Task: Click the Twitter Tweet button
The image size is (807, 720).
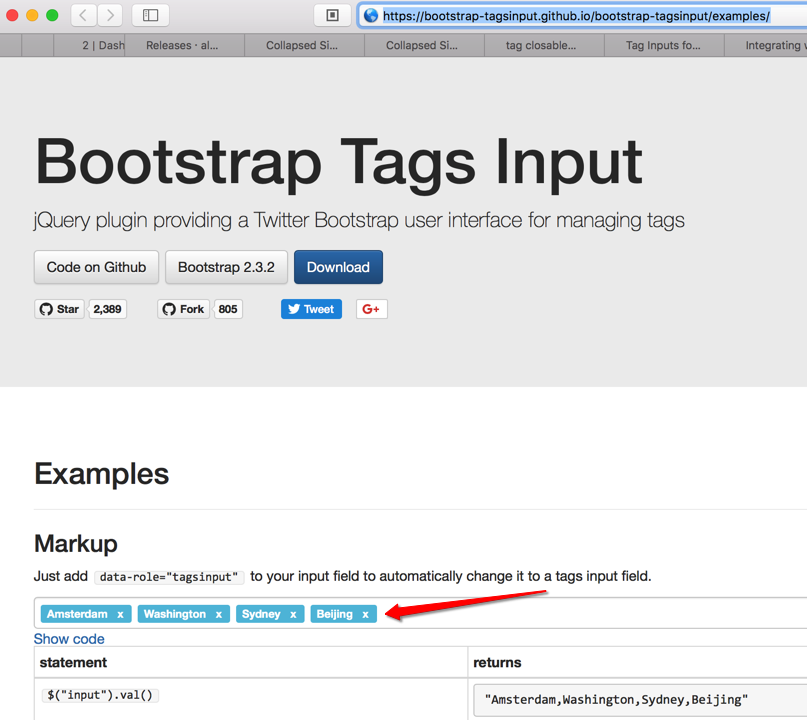Action: click(311, 309)
